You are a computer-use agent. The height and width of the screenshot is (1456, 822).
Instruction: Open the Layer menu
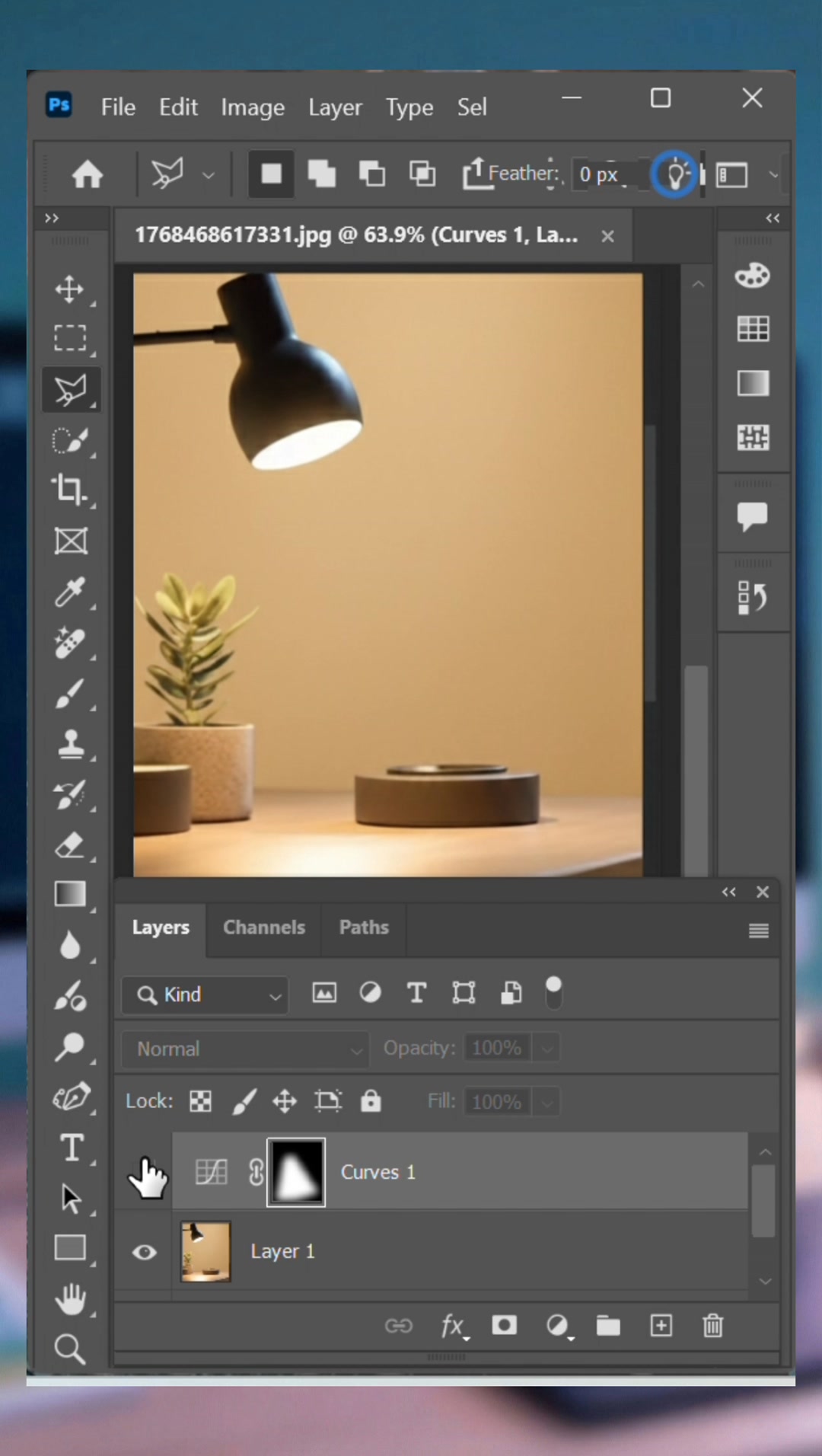coord(335,107)
